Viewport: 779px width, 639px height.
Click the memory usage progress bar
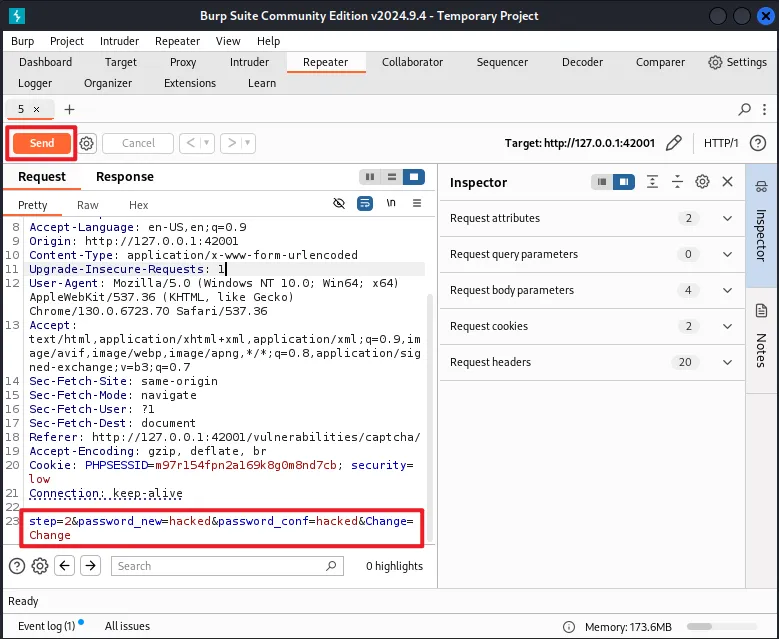coord(722,627)
